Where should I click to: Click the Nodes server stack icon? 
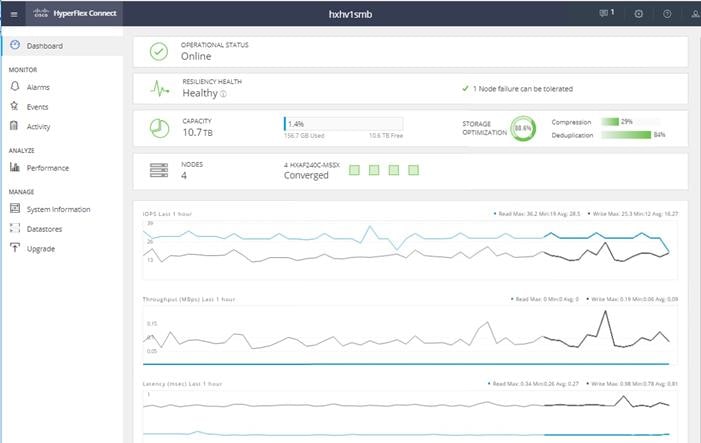pos(159,170)
